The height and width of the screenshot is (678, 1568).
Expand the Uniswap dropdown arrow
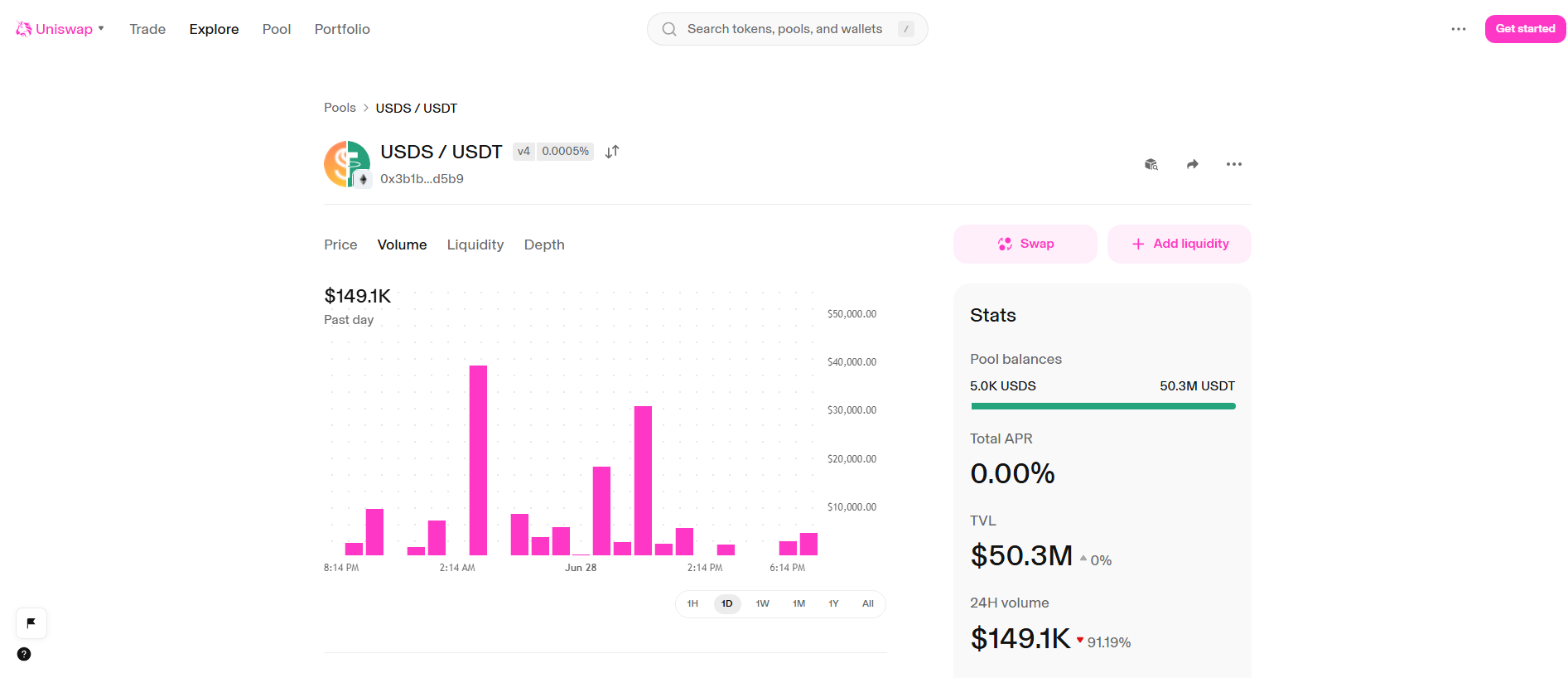101,28
